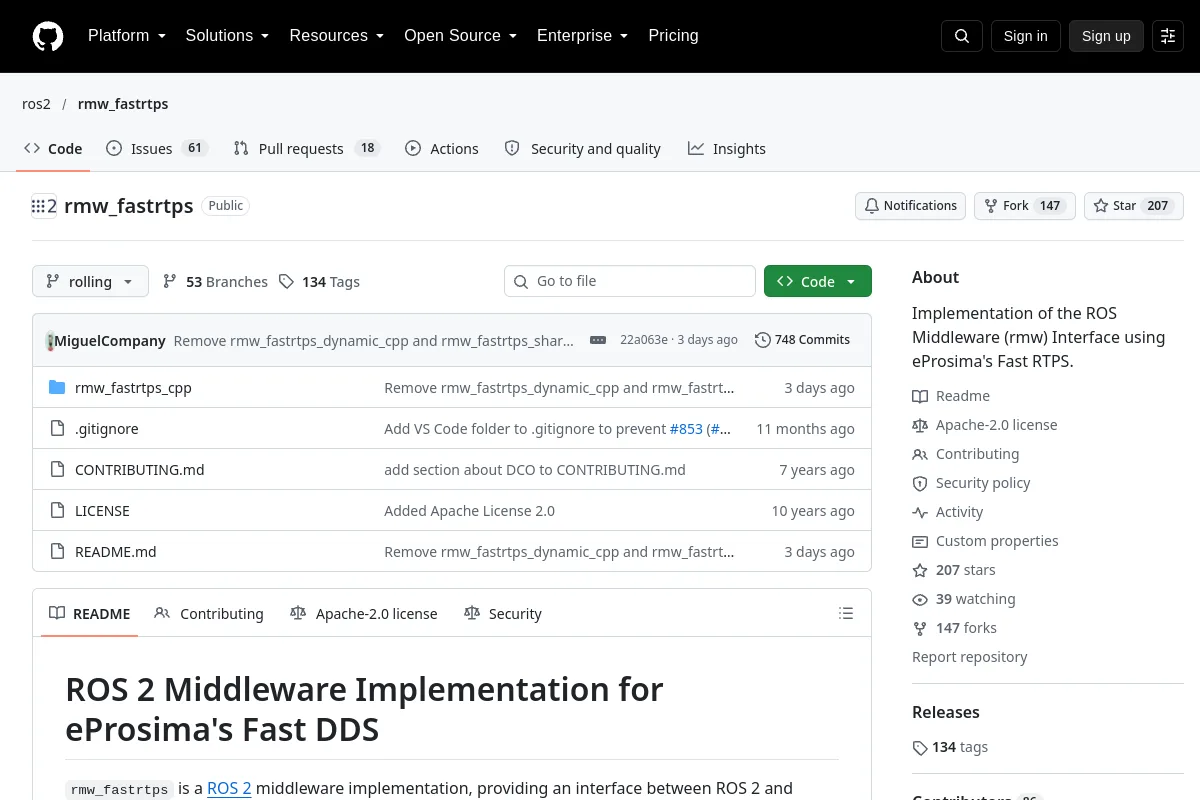Expand the Solutions menu
Image resolution: width=1200 pixels, height=800 pixels.
(x=227, y=36)
